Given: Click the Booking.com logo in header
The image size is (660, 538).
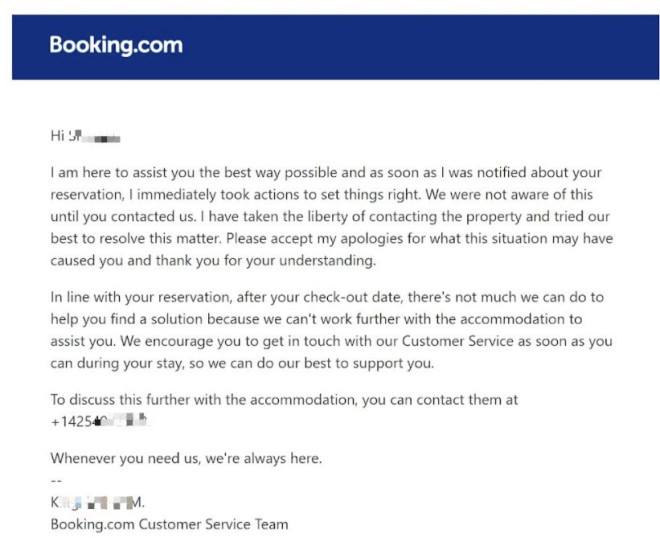Looking at the screenshot, I should 116,45.
